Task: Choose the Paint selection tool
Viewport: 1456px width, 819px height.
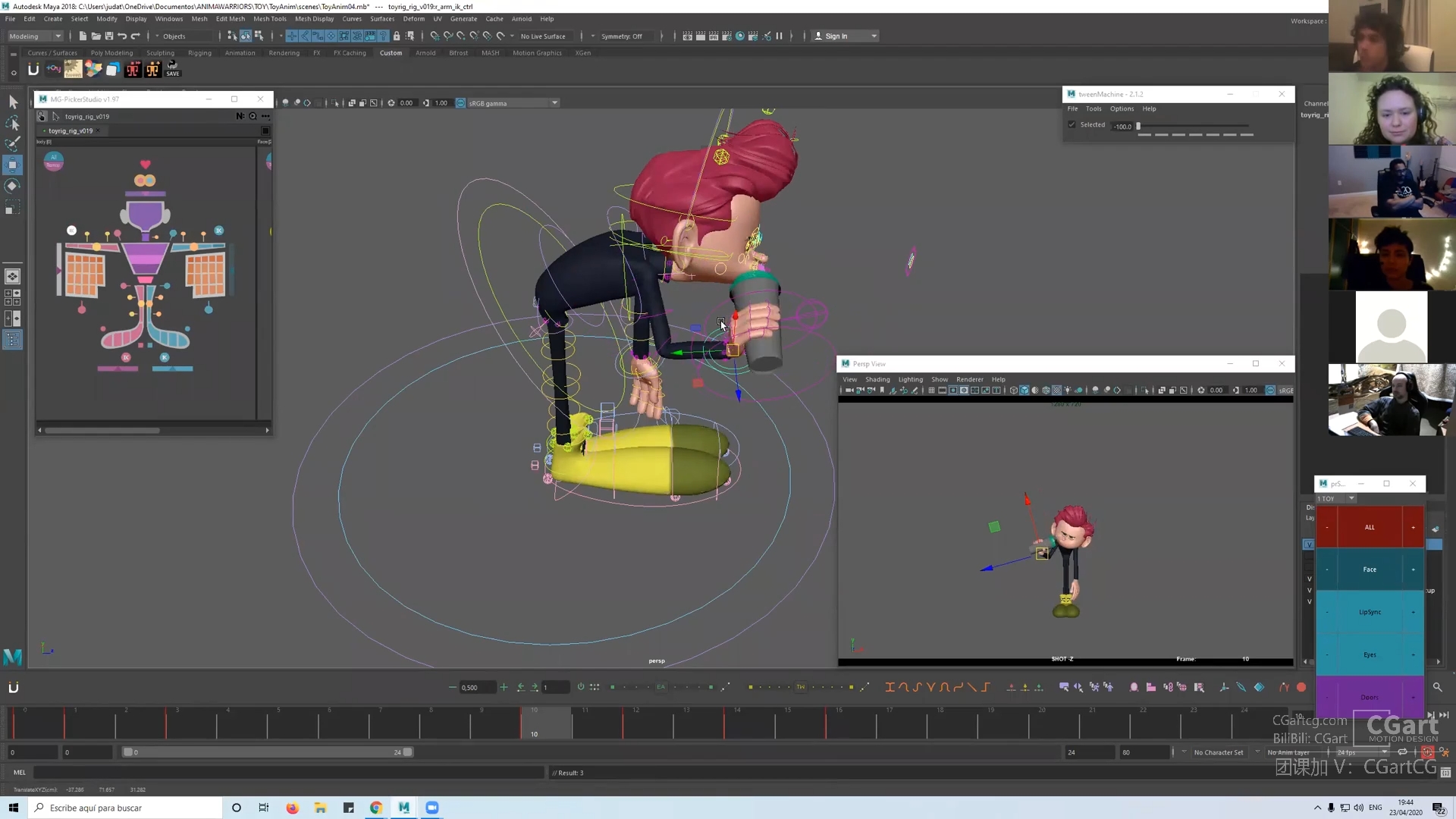Action: (13, 144)
